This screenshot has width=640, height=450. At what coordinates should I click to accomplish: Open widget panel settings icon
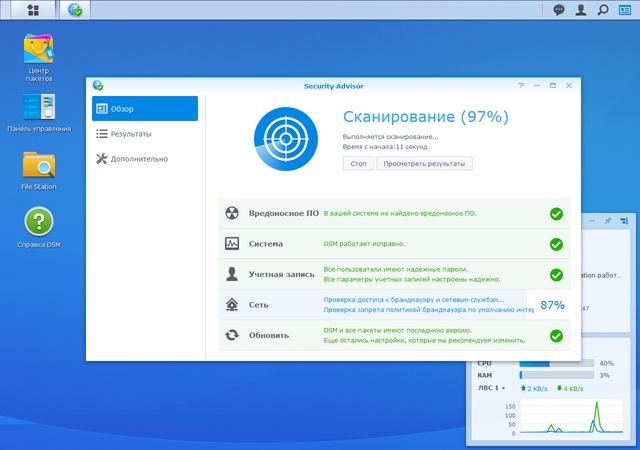point(624,221)
